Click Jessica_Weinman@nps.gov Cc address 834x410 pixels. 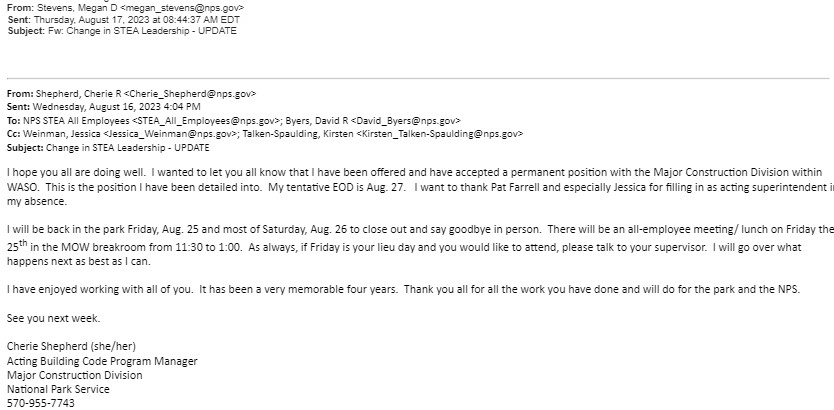point(170,134)
